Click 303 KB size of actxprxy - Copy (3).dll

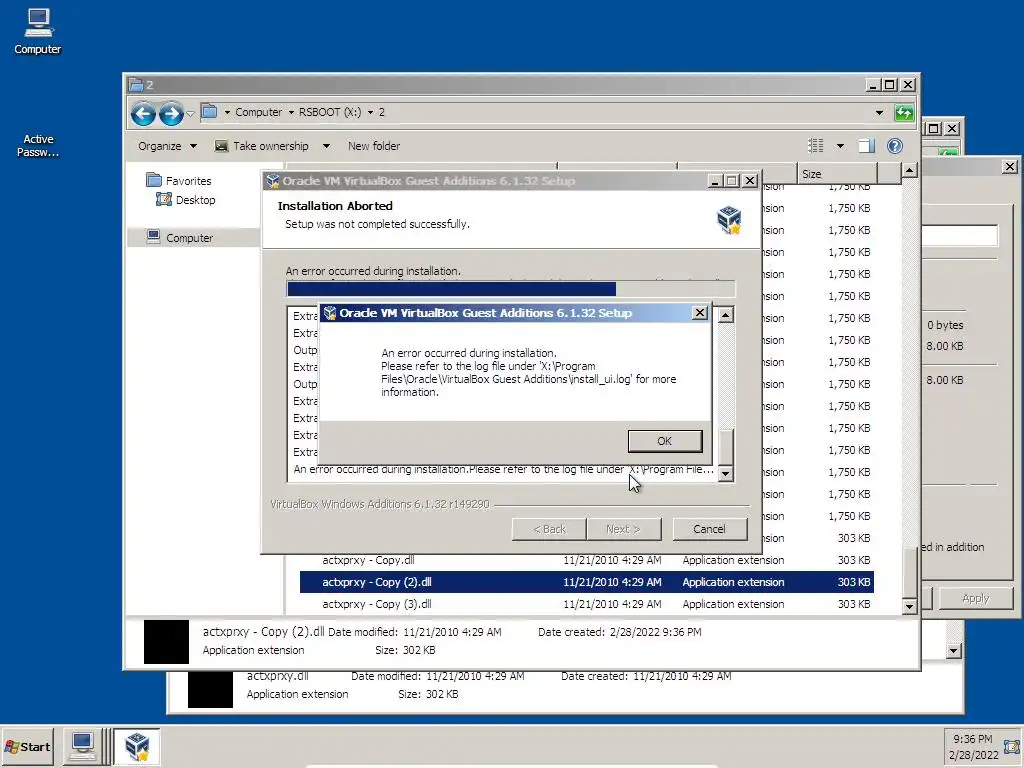coord(854,604)
